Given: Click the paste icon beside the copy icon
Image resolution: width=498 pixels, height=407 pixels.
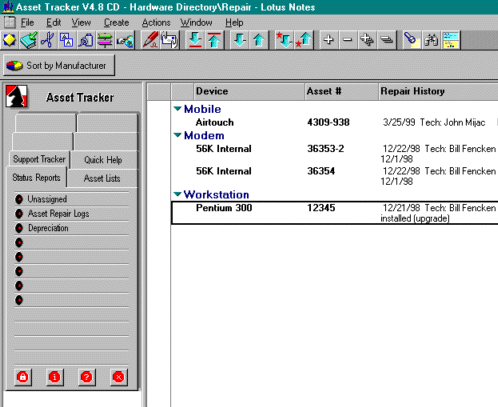Looking at the screenshot, I should pos(86,40).
